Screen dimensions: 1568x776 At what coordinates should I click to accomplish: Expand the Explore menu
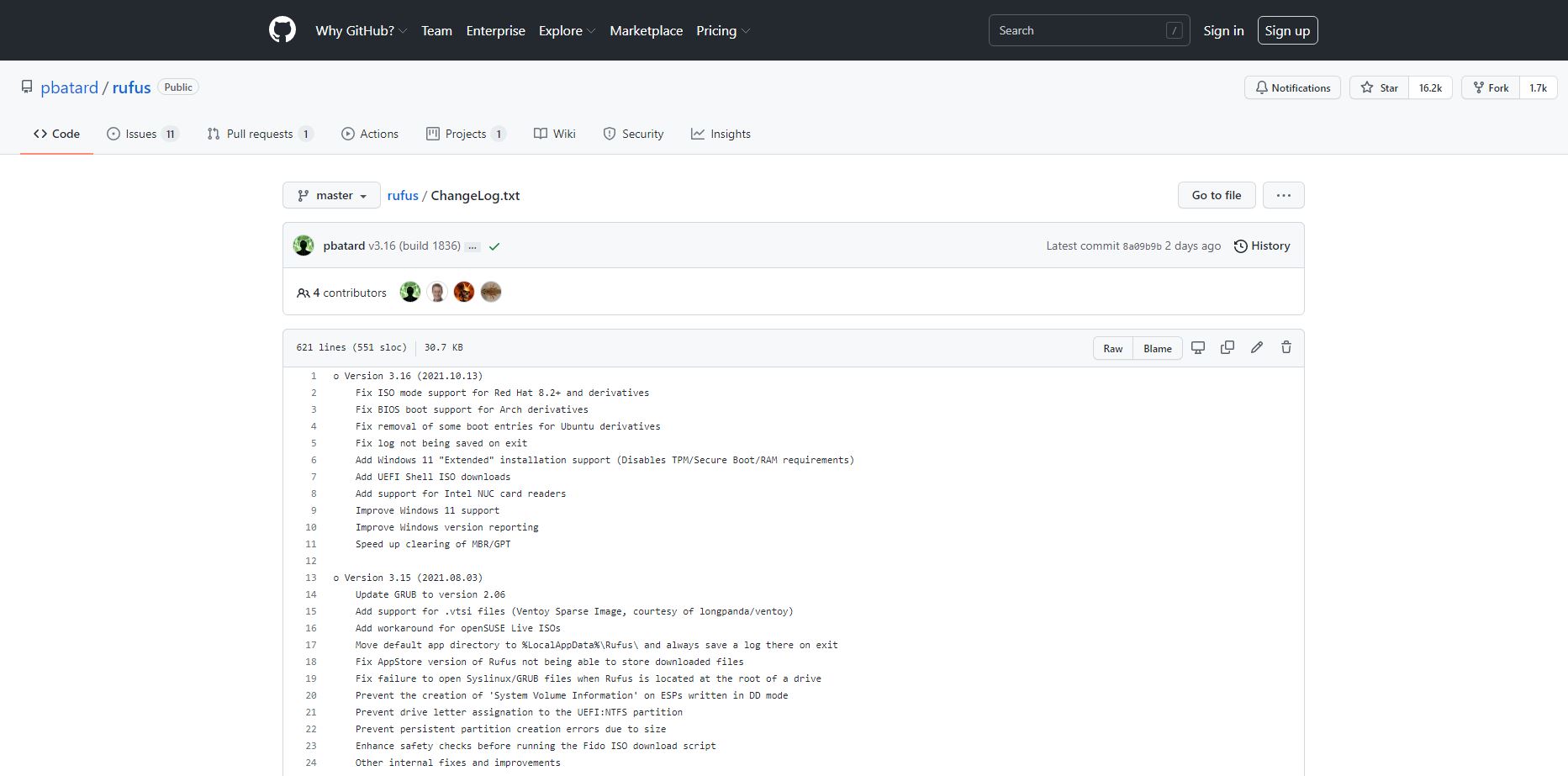pos(568,30)
